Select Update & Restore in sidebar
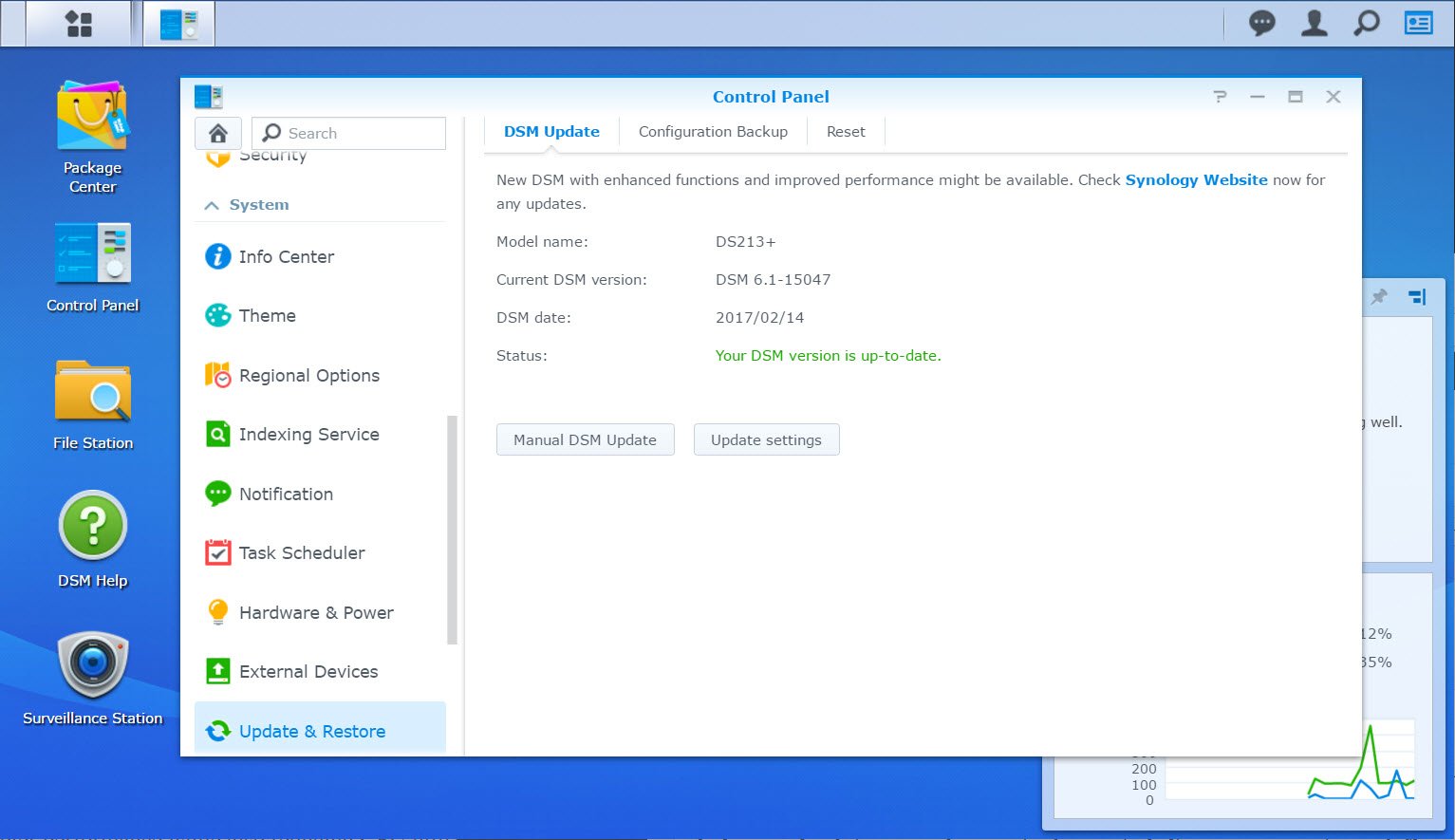This screenshot has height=840, width=1455. (320, 730)
